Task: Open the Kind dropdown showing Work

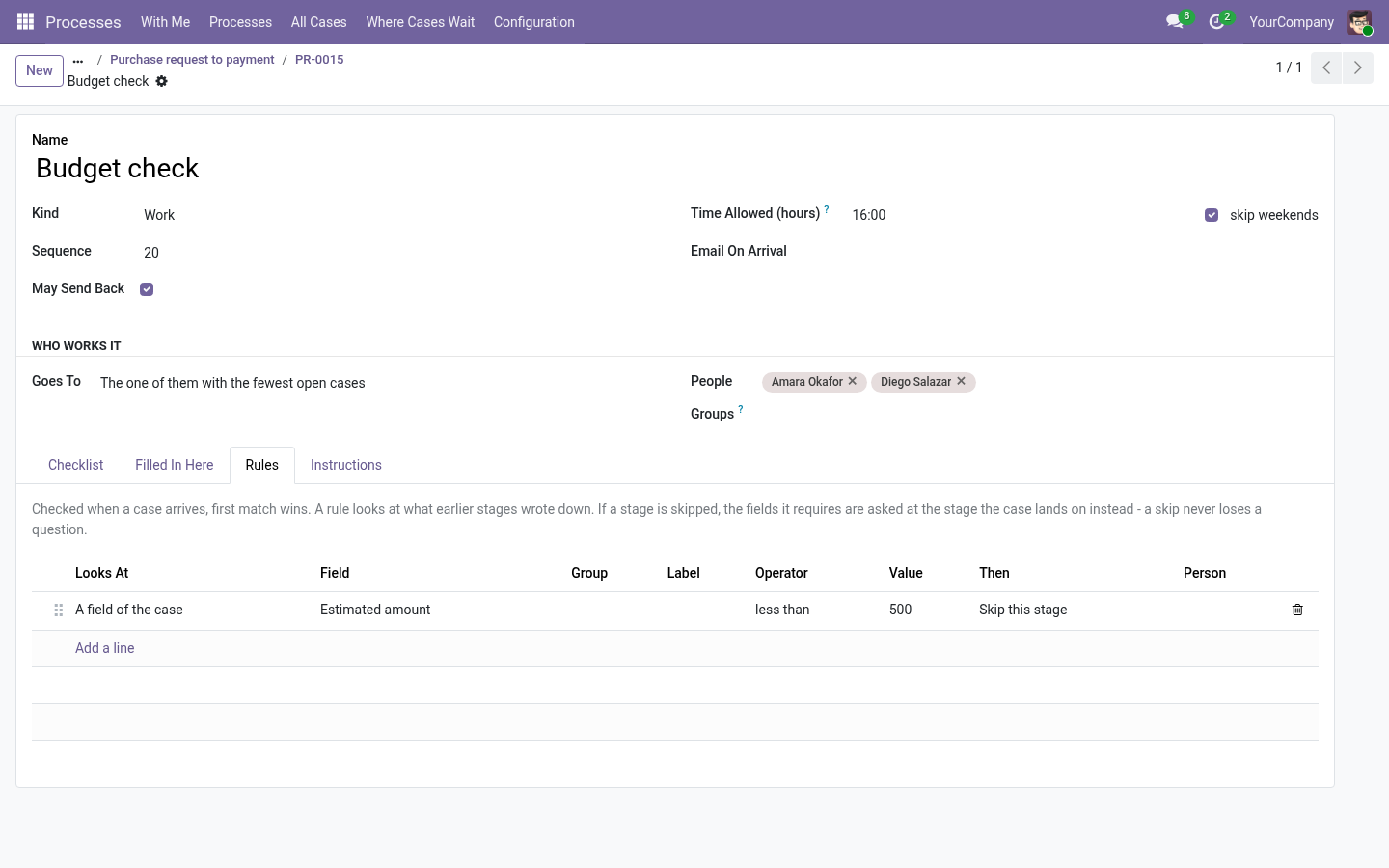Action: point(401,215)
